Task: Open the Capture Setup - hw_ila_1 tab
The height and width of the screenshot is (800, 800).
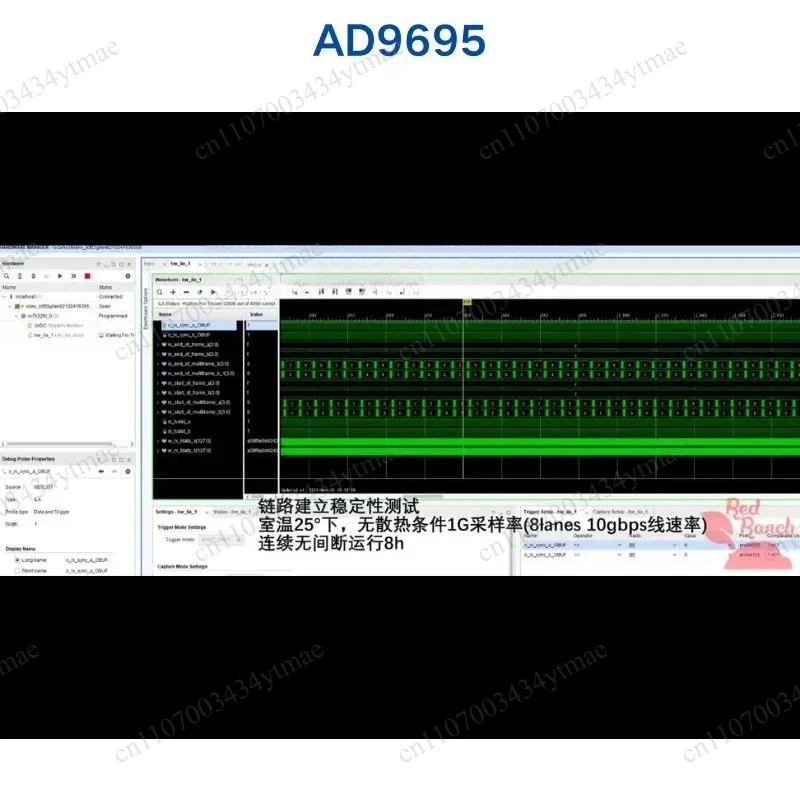Action: click(619, 512)
